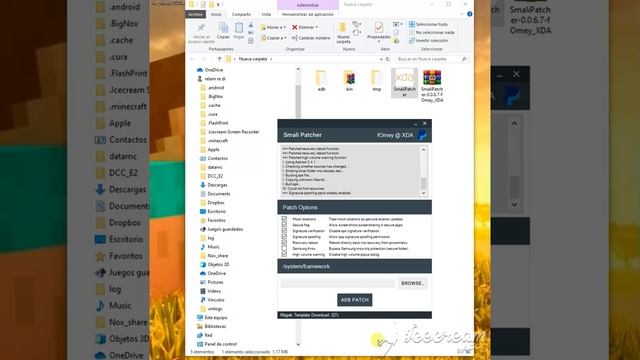Click the scissors cut icon in ribbon
The image size is (640, 360).
[251, 26]
